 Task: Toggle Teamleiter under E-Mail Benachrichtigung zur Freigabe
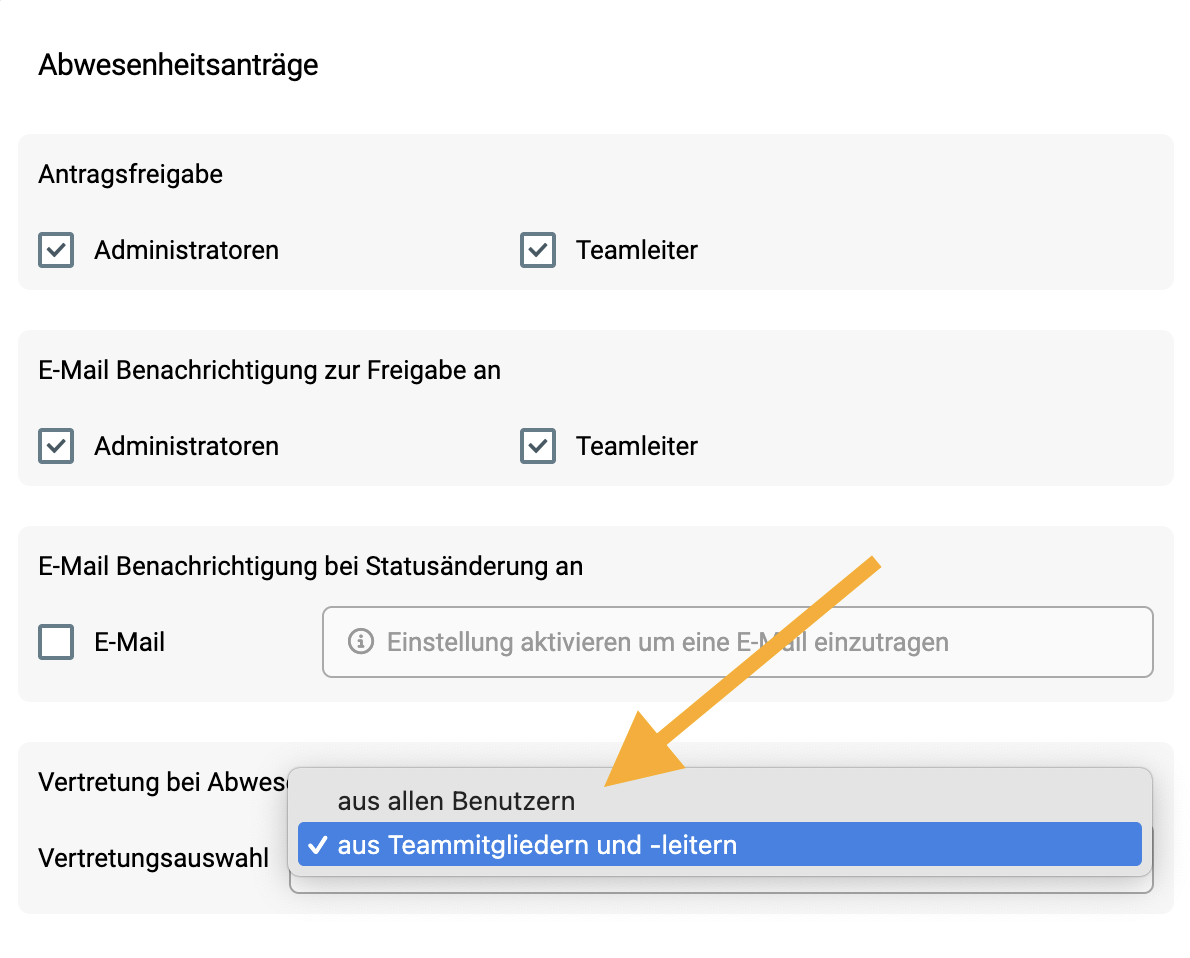[538, 446]
